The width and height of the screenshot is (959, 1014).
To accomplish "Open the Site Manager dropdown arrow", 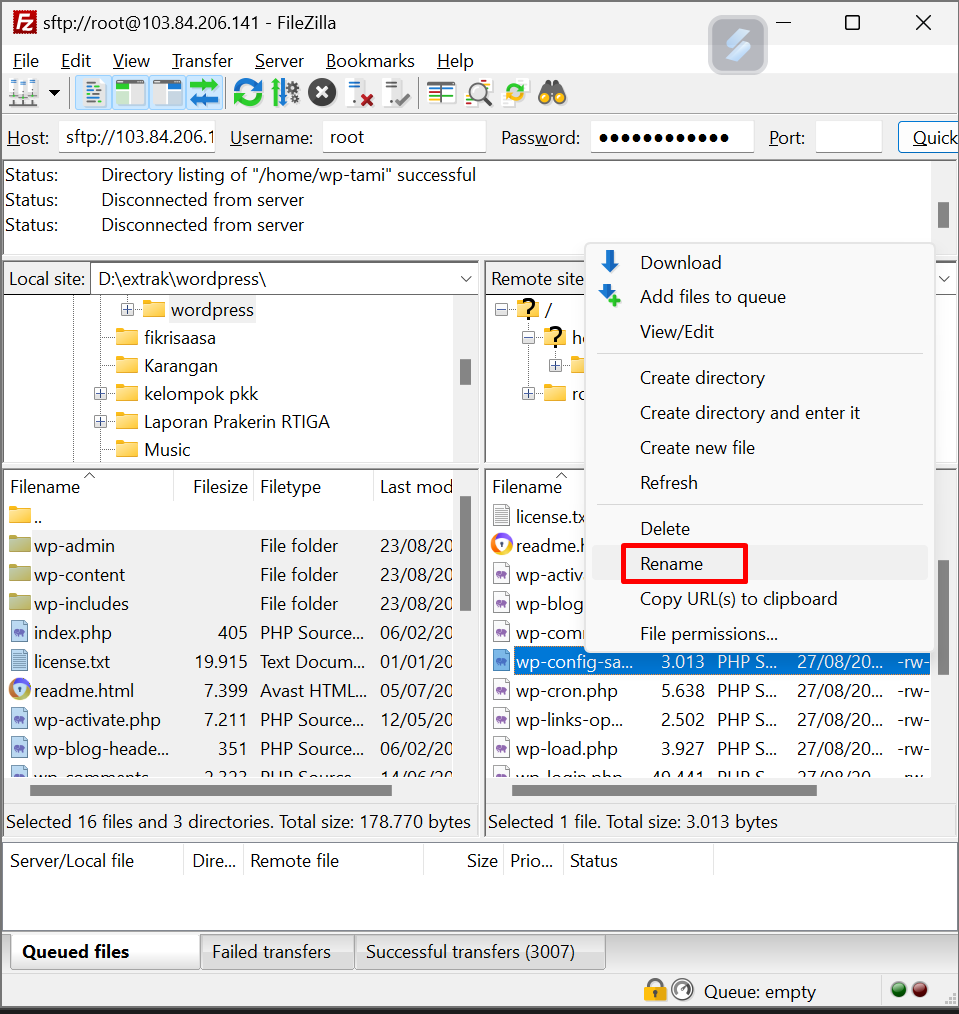I will coord(55,94).
